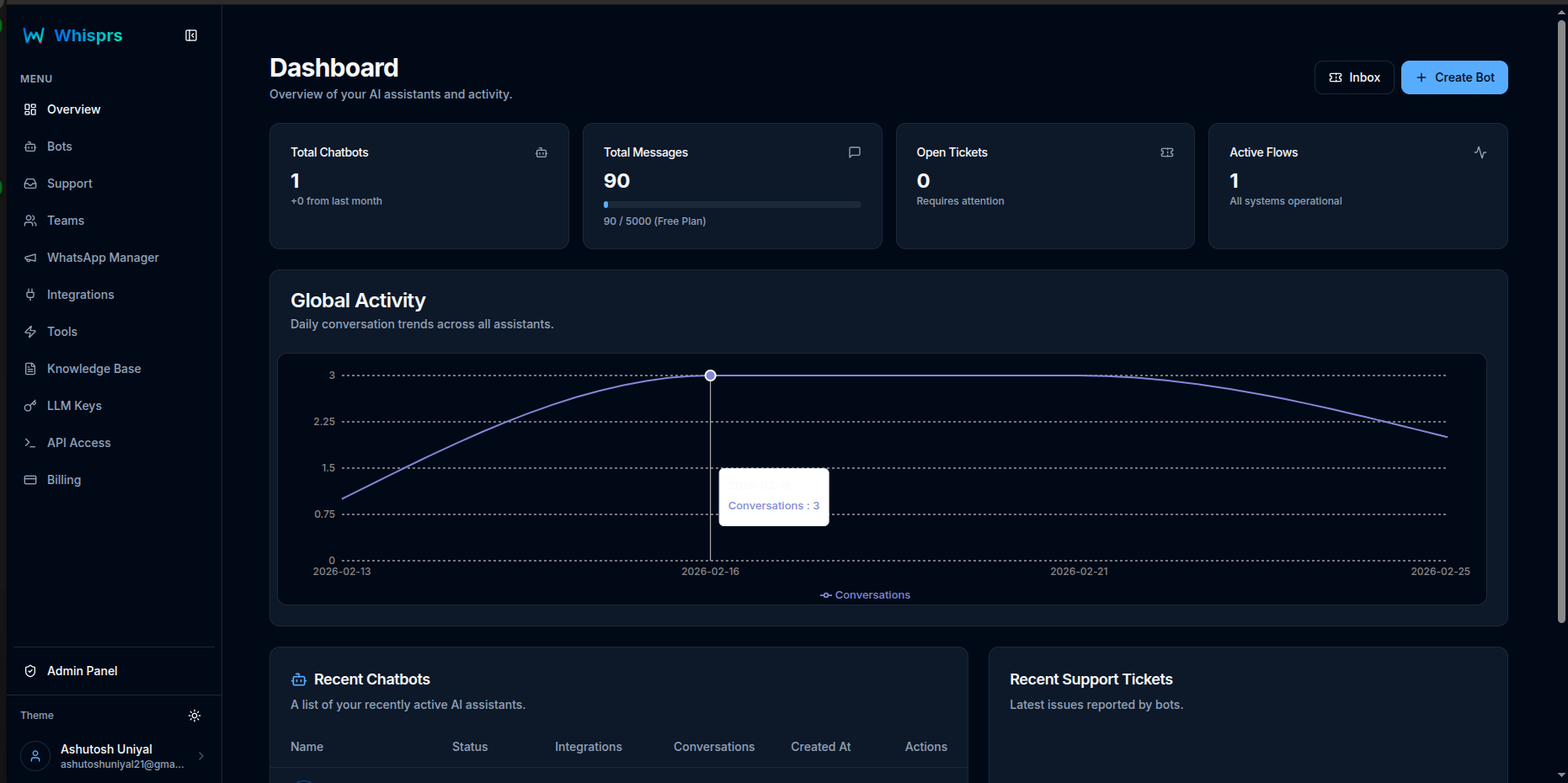Click the Active Flows card
1568x783 pixels.
tap(1358, 186)
